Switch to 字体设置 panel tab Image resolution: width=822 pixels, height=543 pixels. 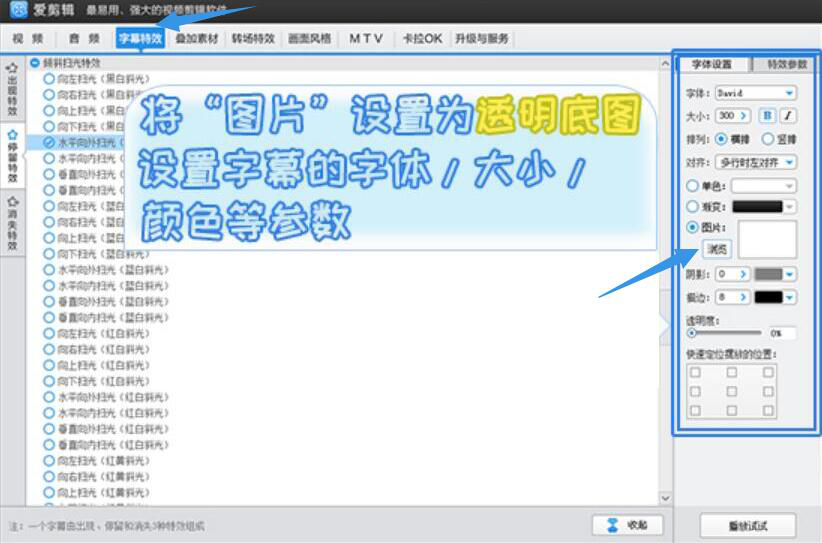click(x=711, y=64)
